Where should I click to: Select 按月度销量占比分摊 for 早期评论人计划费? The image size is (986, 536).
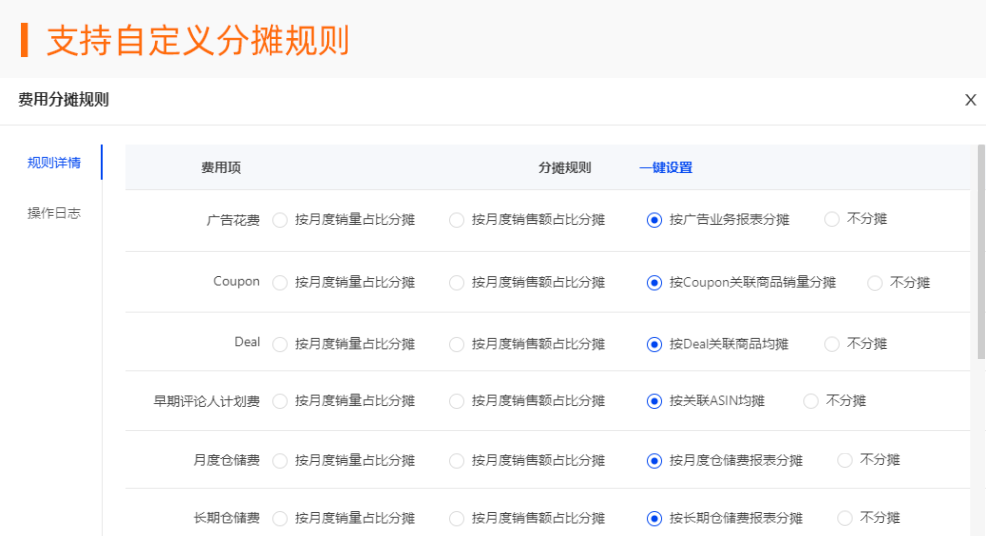280,401
